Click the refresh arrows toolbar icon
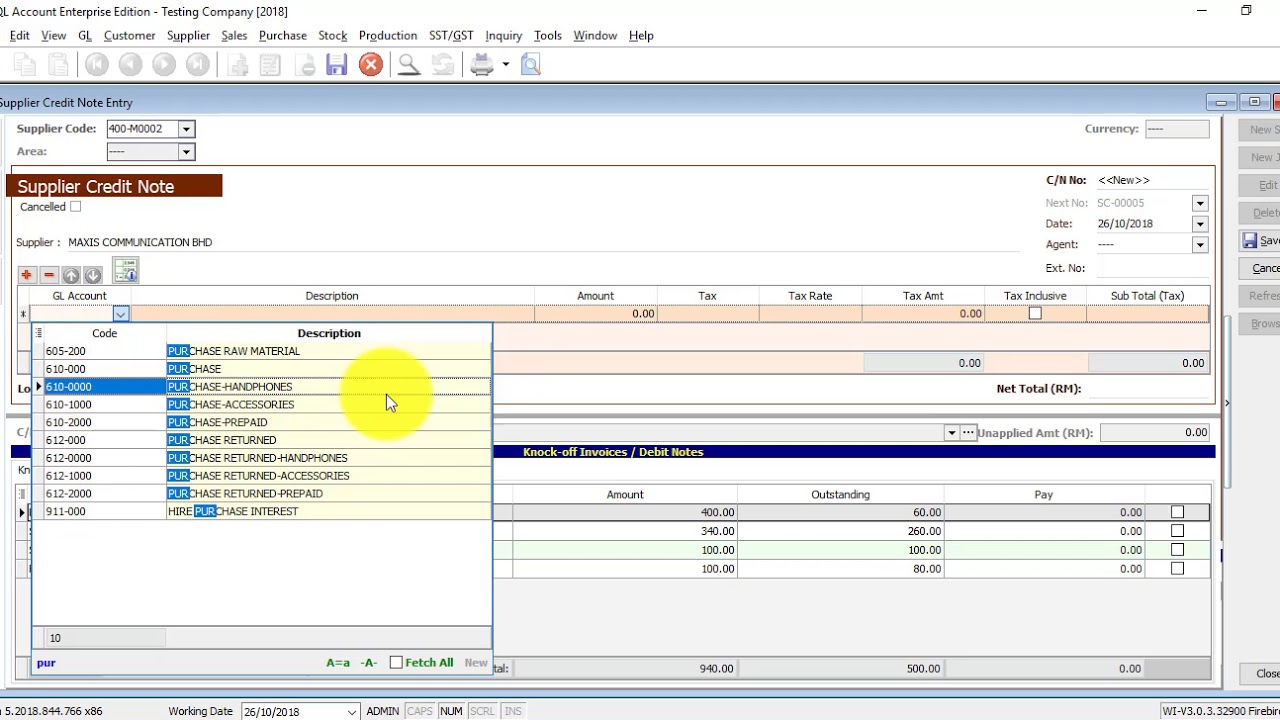 tap(443, 65)
